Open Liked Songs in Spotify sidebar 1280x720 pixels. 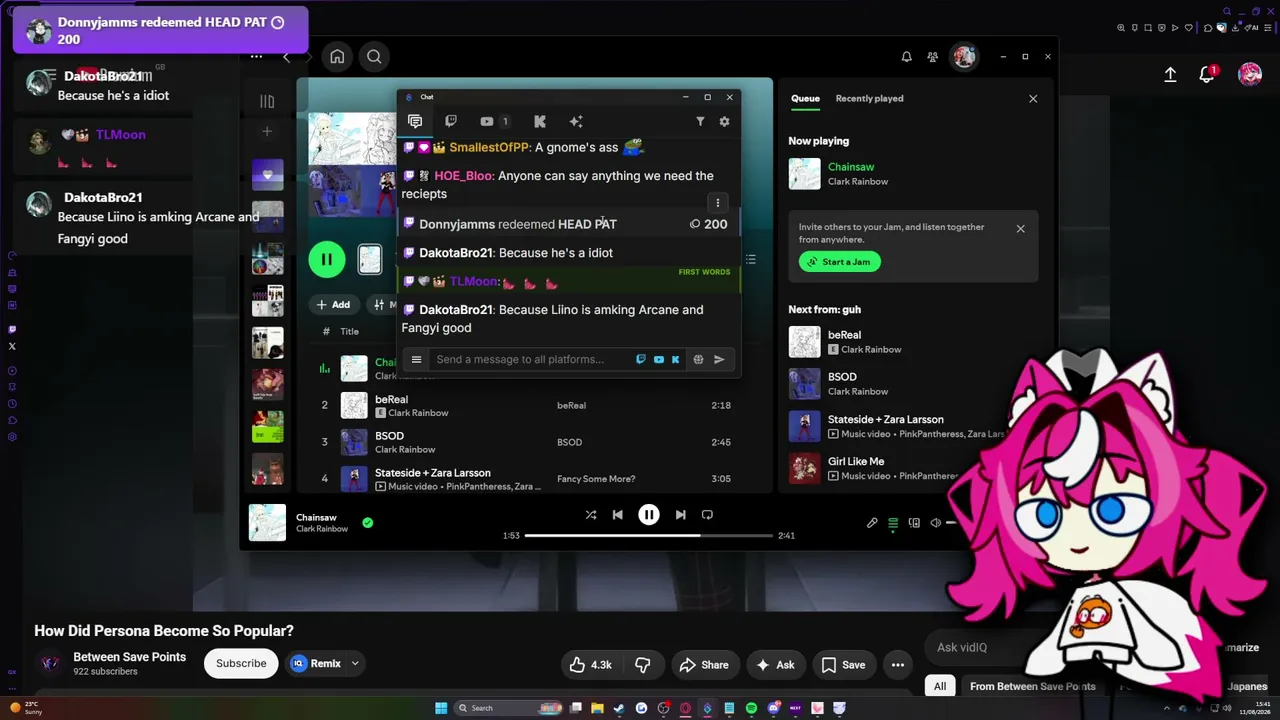pyautogui.click(x=267, y=175)
